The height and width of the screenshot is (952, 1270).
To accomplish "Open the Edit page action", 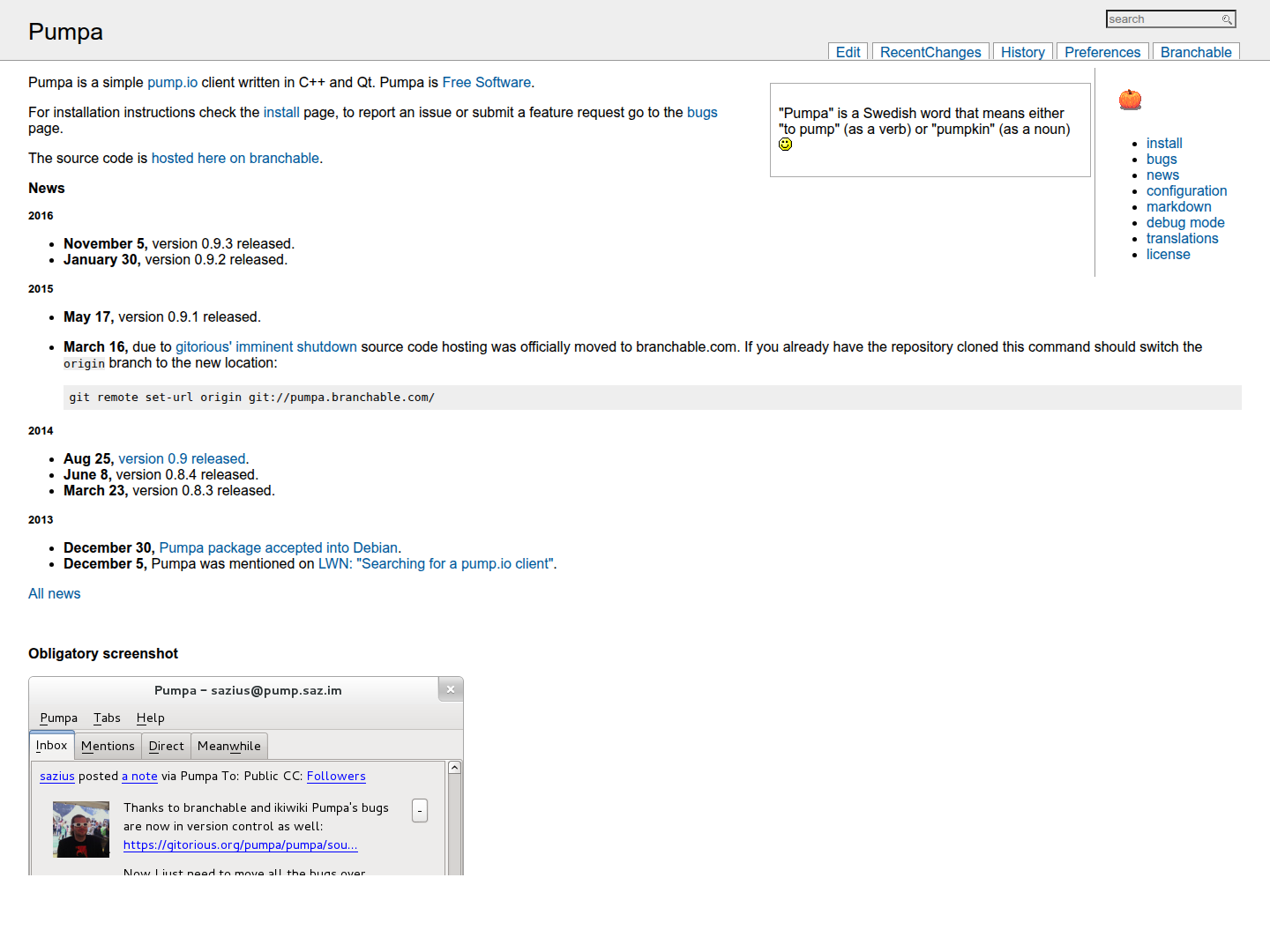I will 848,52.
